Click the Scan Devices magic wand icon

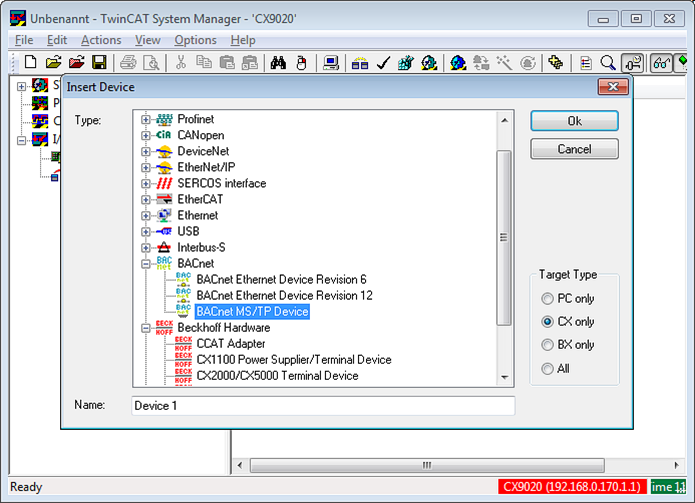click(x=504, y=62)
